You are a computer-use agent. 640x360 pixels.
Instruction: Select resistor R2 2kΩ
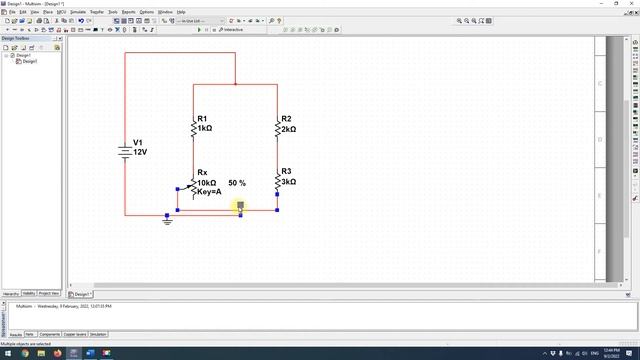pyautogui.click(x=278, y=128)
